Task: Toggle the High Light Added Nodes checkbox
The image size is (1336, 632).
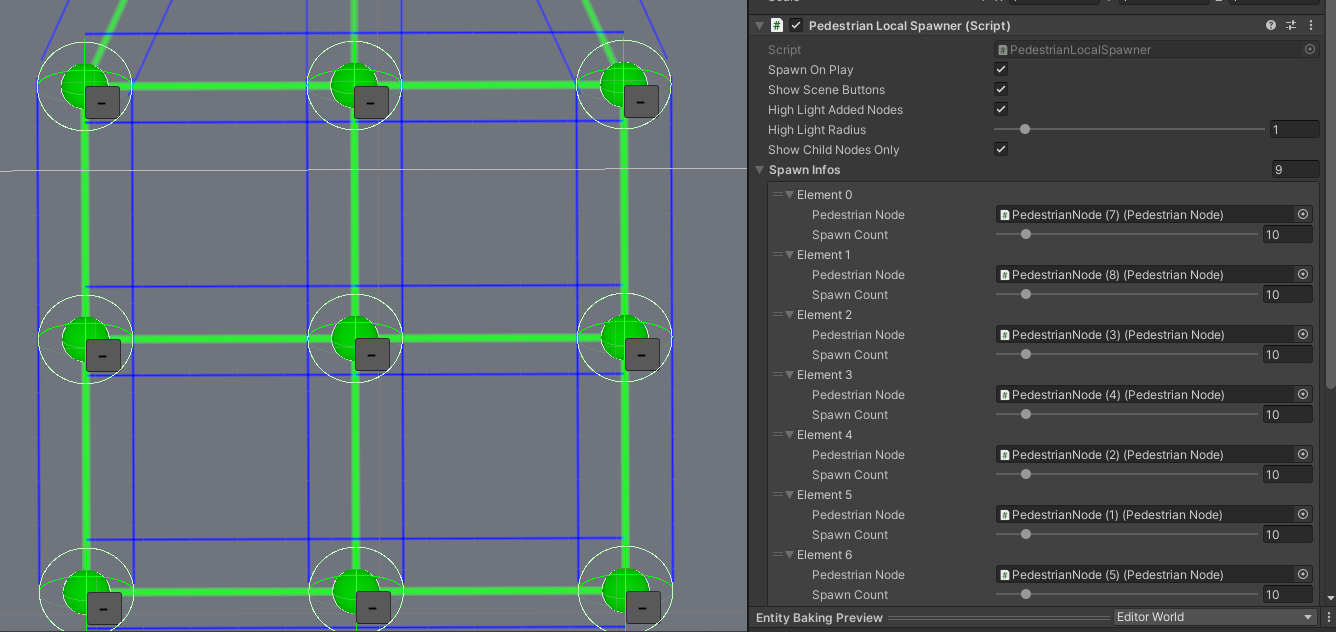Action: point(1001,109)
